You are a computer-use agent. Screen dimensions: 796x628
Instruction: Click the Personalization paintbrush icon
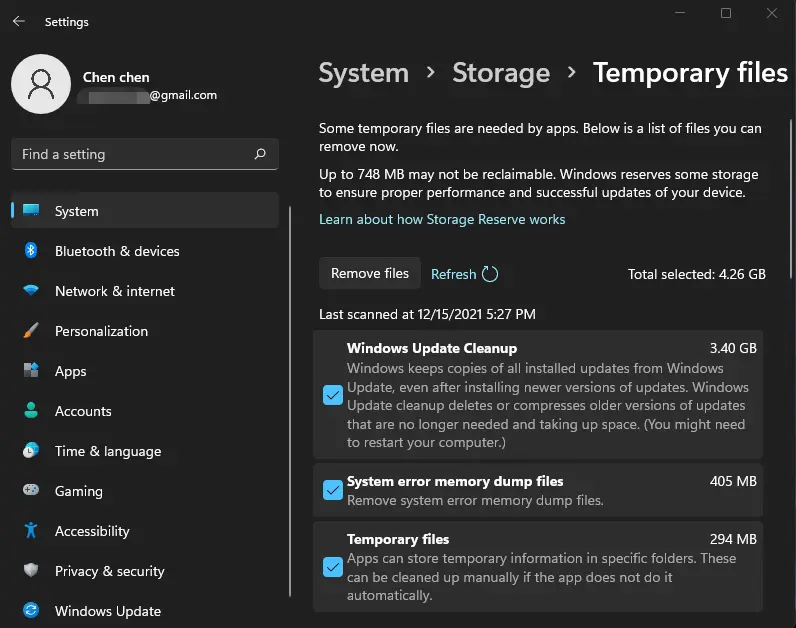pos(31,330)
